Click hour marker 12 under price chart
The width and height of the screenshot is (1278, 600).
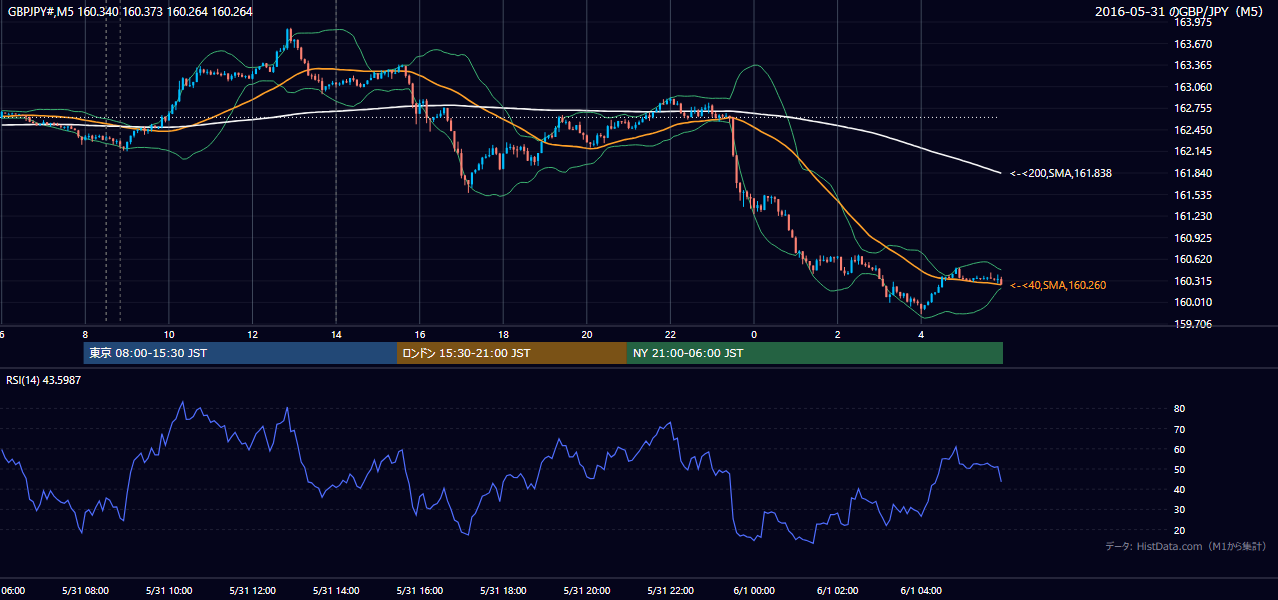tap(252, 335)
